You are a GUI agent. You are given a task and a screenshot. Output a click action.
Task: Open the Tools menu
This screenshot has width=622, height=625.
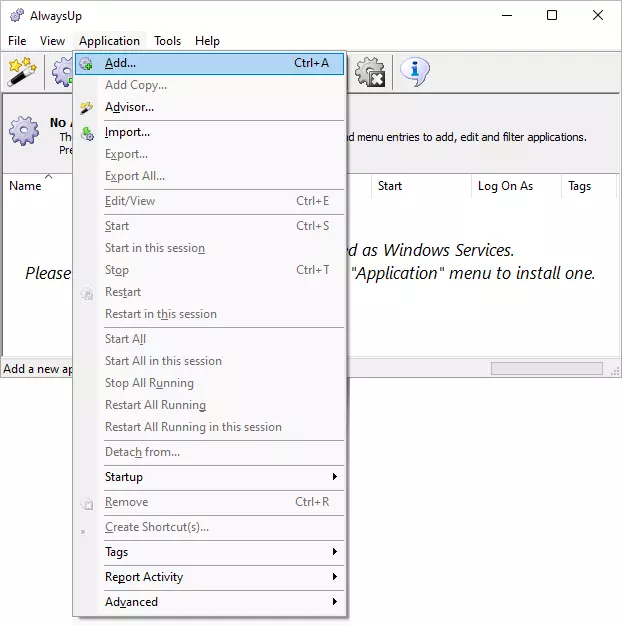click(167, 41)
